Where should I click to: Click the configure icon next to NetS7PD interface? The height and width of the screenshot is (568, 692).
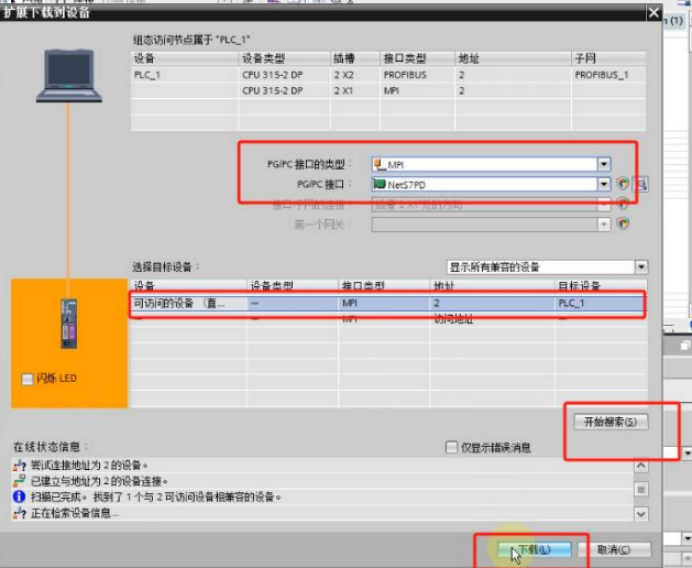[x=622, y=183]
